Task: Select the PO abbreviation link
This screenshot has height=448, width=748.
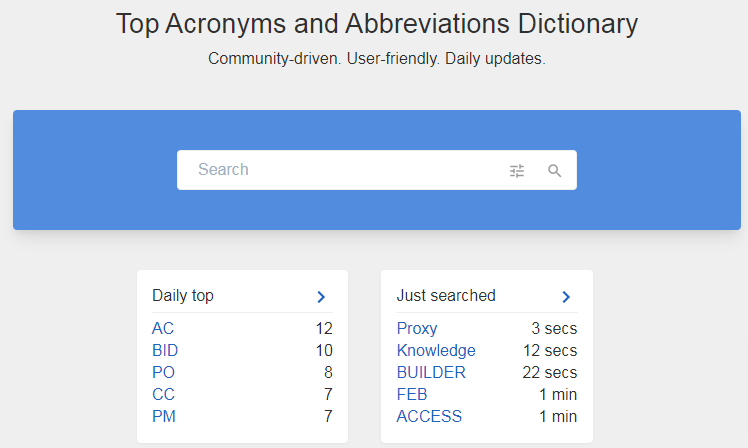Action: pyautogui.click(x=163, y=372)
